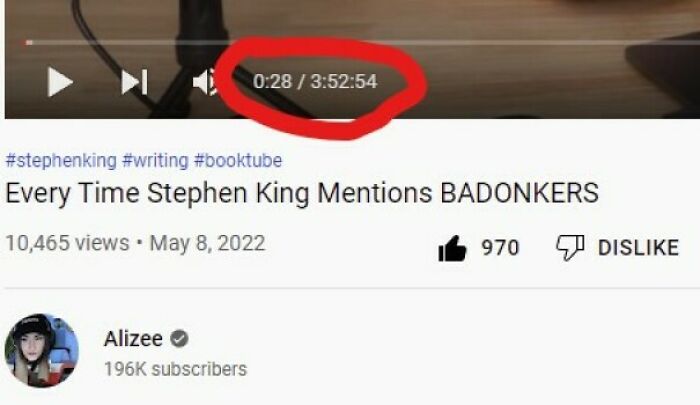Open the #writing hashtag link
Image resolution: width=700 pixels, height=405 pixels.
(x=155, y=160)
